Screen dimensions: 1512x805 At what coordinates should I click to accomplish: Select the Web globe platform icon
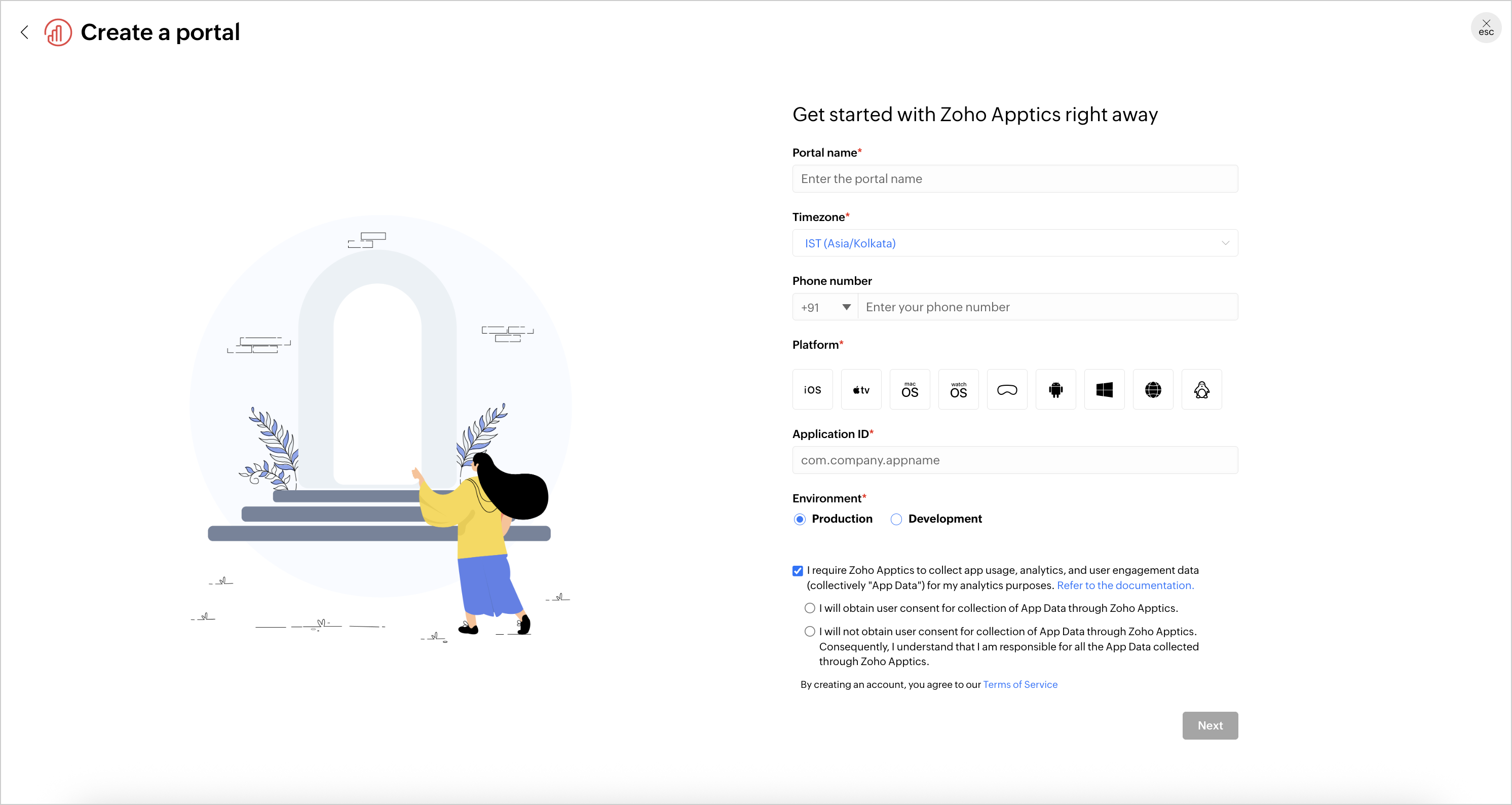1153,389
